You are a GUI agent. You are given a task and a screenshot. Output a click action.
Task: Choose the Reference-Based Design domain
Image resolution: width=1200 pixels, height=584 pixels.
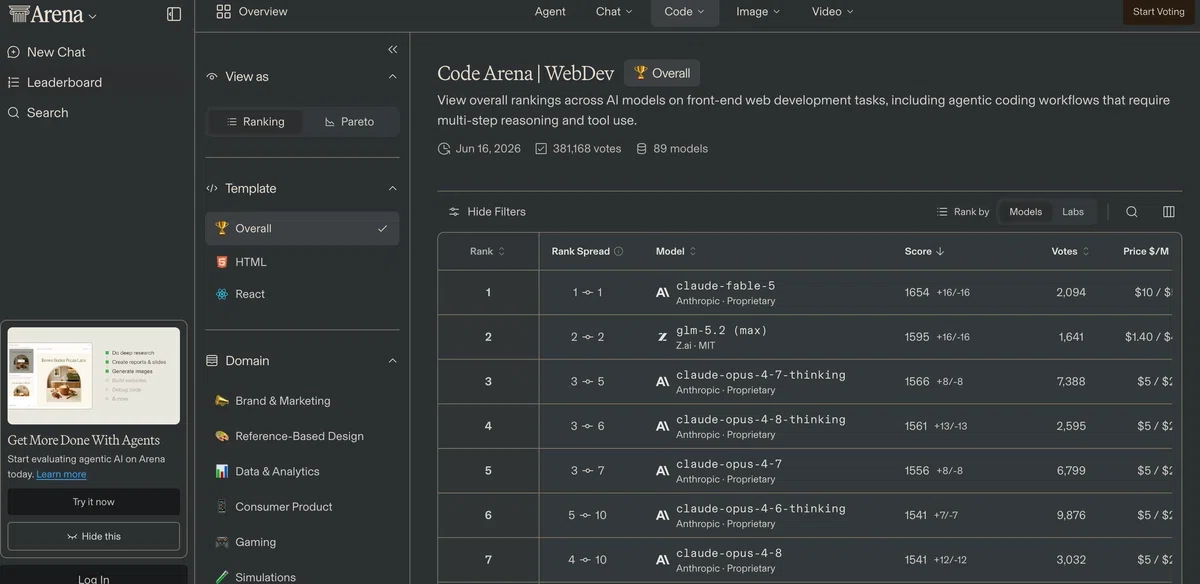[x=299, y=436]
